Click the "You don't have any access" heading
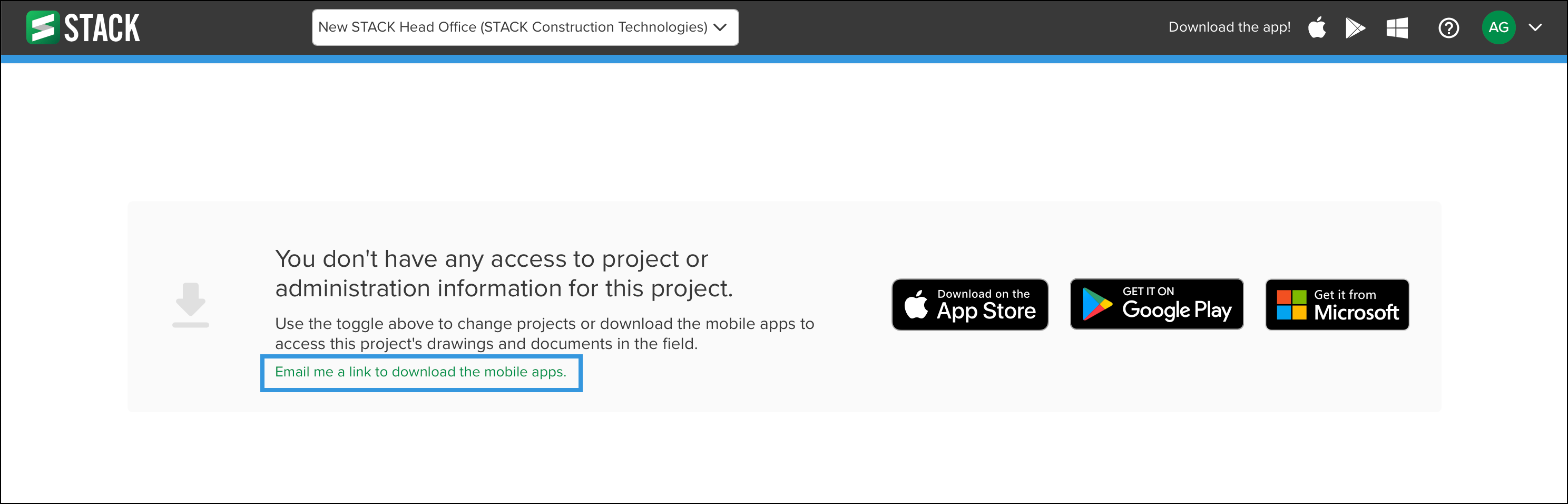 pyautogui.click(x=503, y=273)
